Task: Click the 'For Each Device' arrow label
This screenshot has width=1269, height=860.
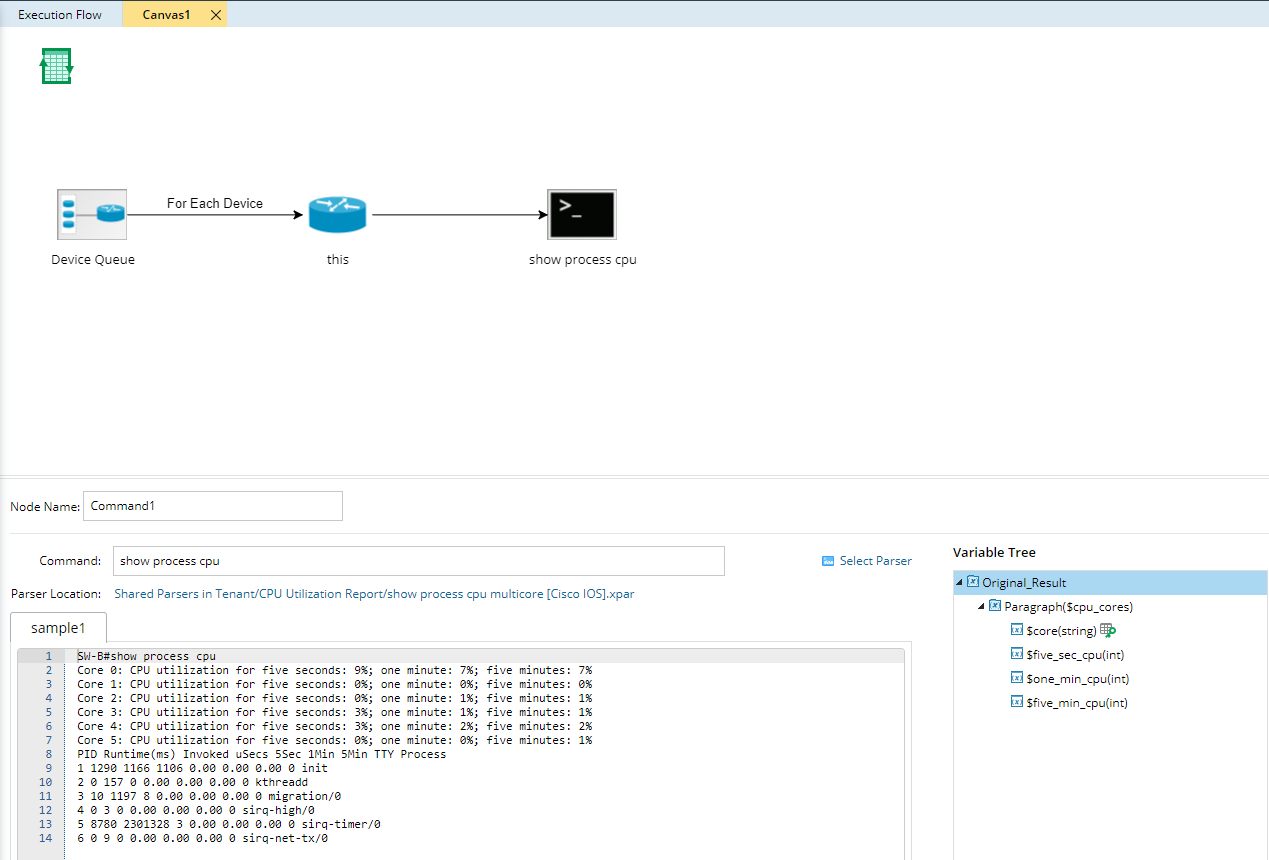Action: pos(215,203)
